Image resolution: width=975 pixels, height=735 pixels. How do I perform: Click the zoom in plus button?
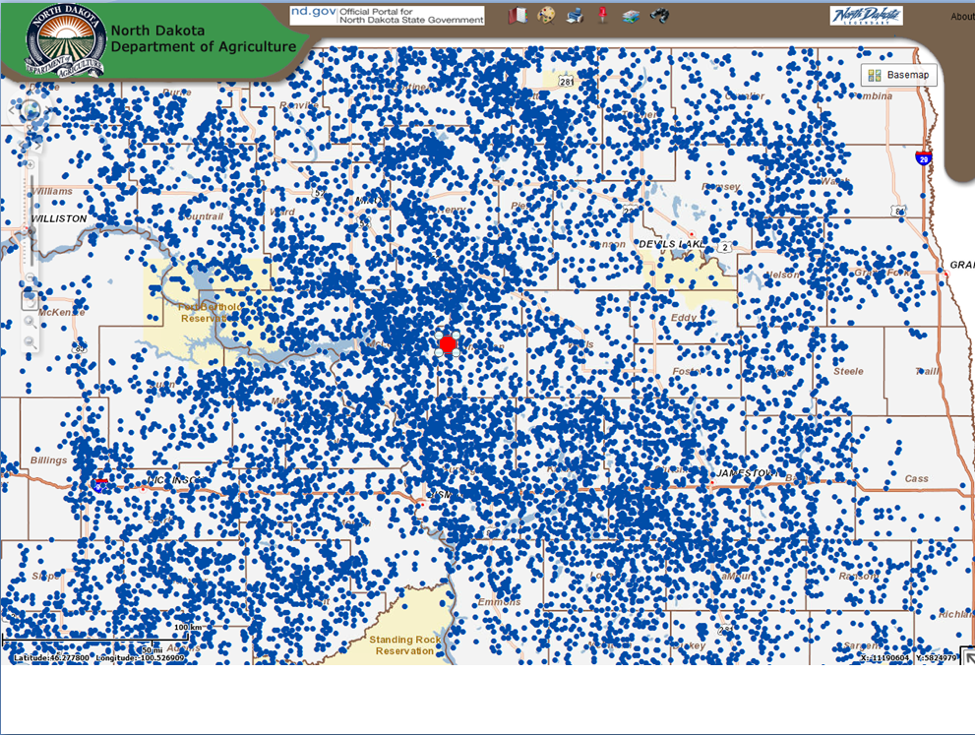(x=30, y=164)
